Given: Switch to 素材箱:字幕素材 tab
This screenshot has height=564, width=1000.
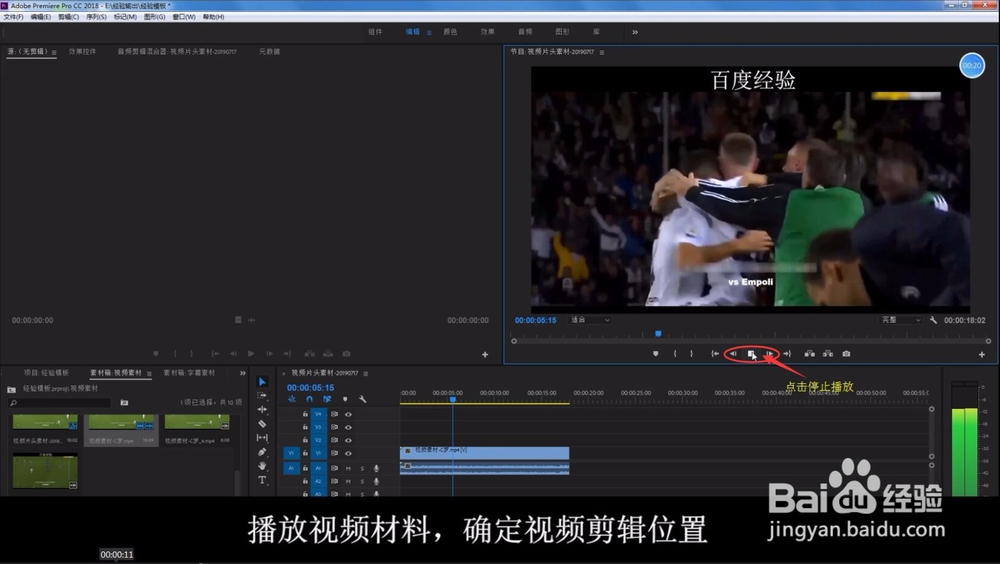Looking at the screenshot, I should [189, 373].
